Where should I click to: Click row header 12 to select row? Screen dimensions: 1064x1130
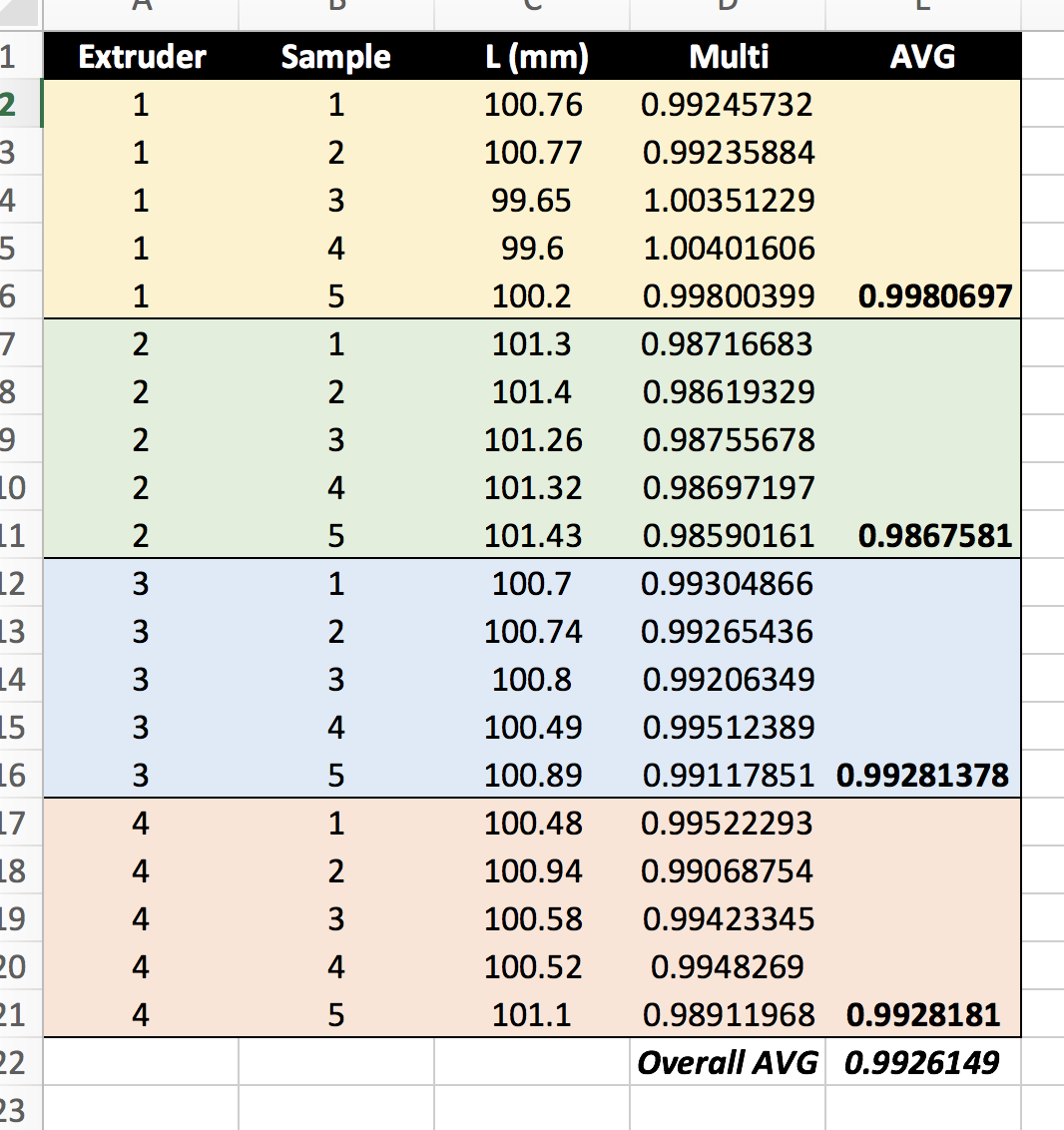click(x=14, y=584)
